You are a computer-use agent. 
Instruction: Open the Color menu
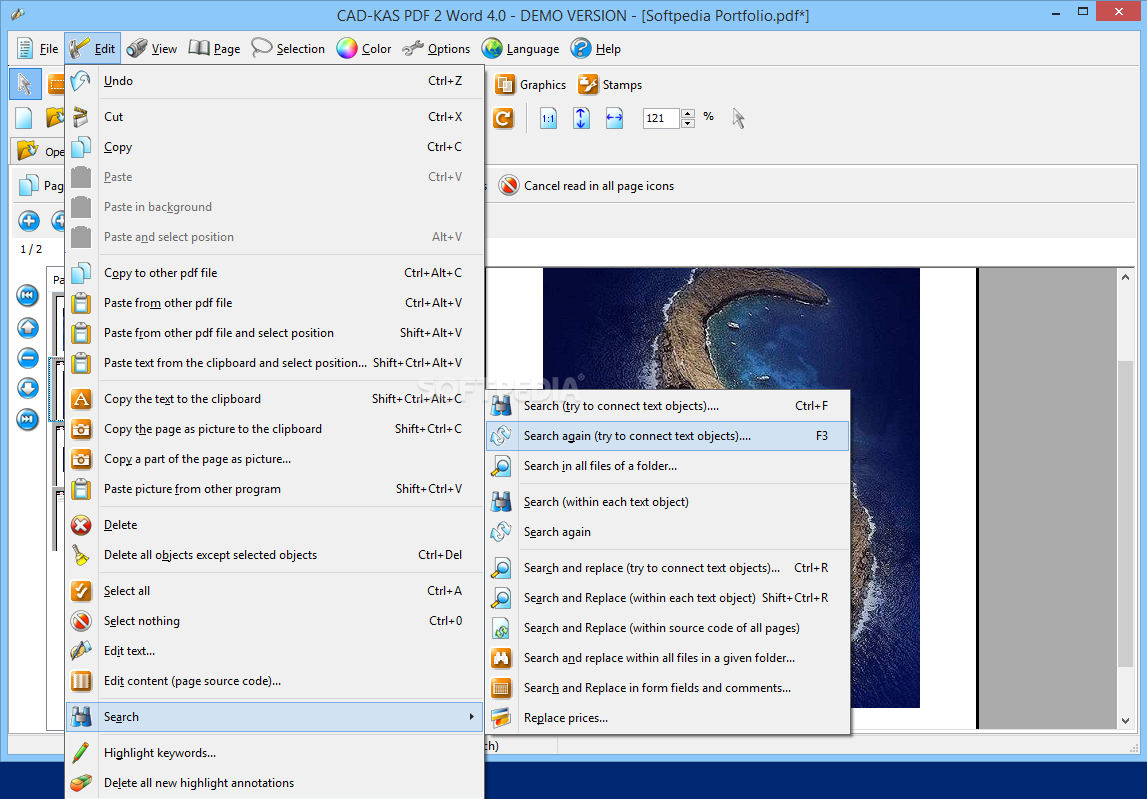(364, 48)
